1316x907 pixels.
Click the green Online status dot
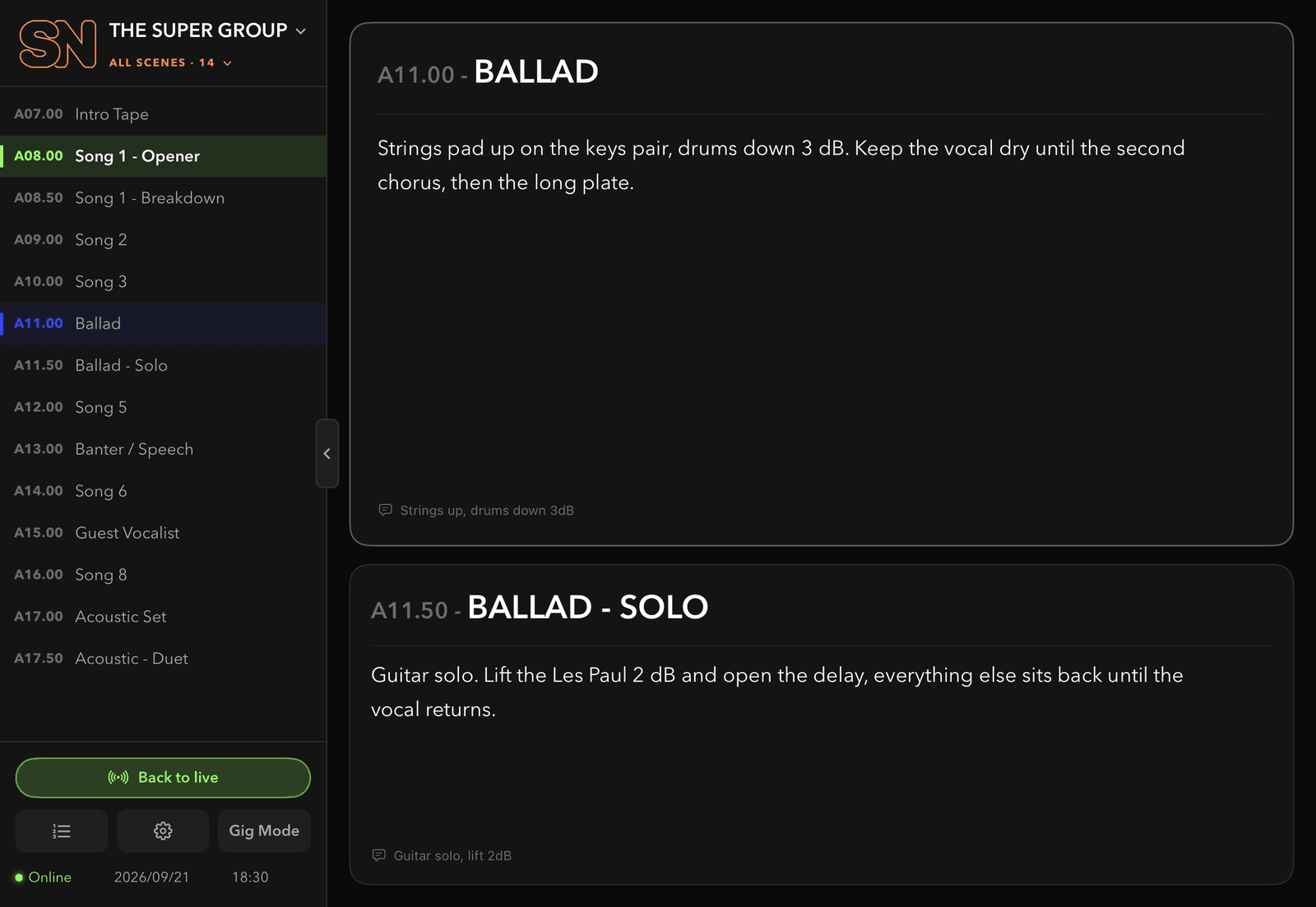[19, 877]
